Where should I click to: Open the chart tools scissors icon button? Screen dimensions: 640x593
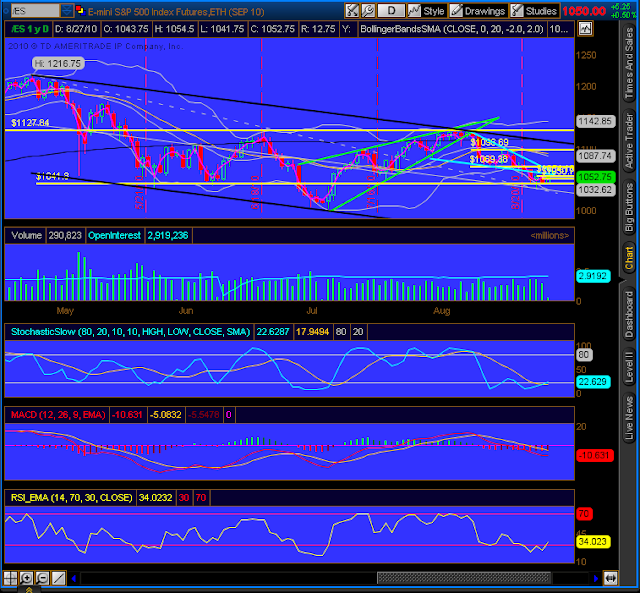tap(352, 11)
